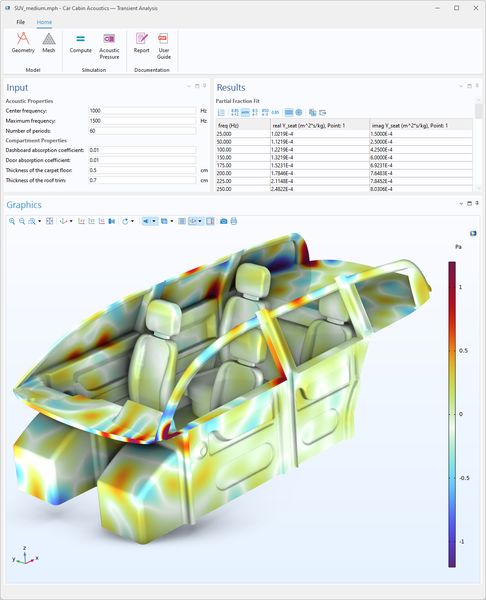Maximize the Input panel

197,86
